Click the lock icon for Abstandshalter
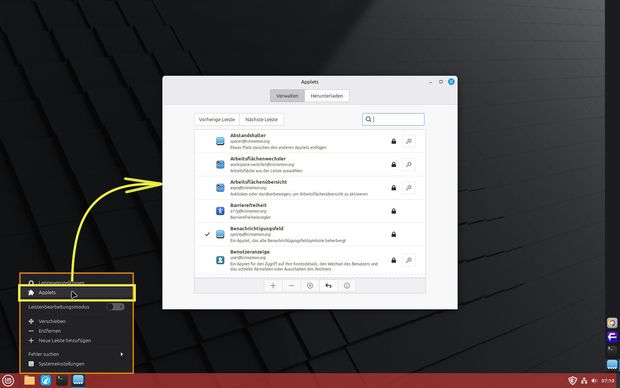The width and height of the screenshot is (620, 388). [393, 141]
